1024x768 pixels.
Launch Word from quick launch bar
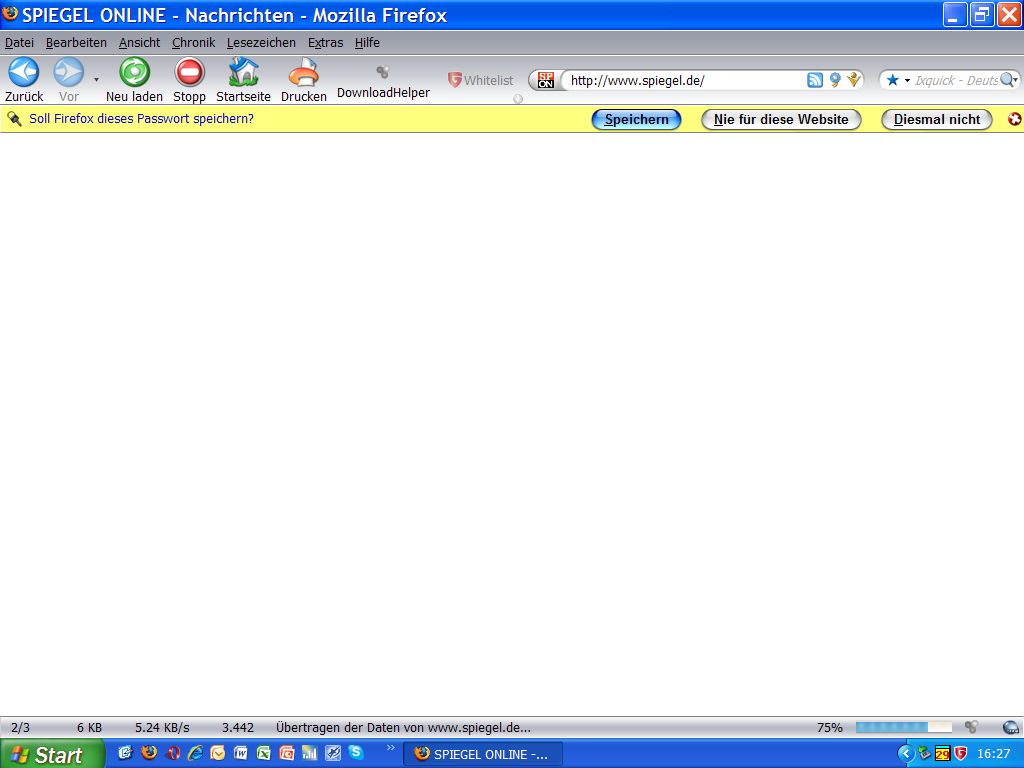[x=240, y=753]
